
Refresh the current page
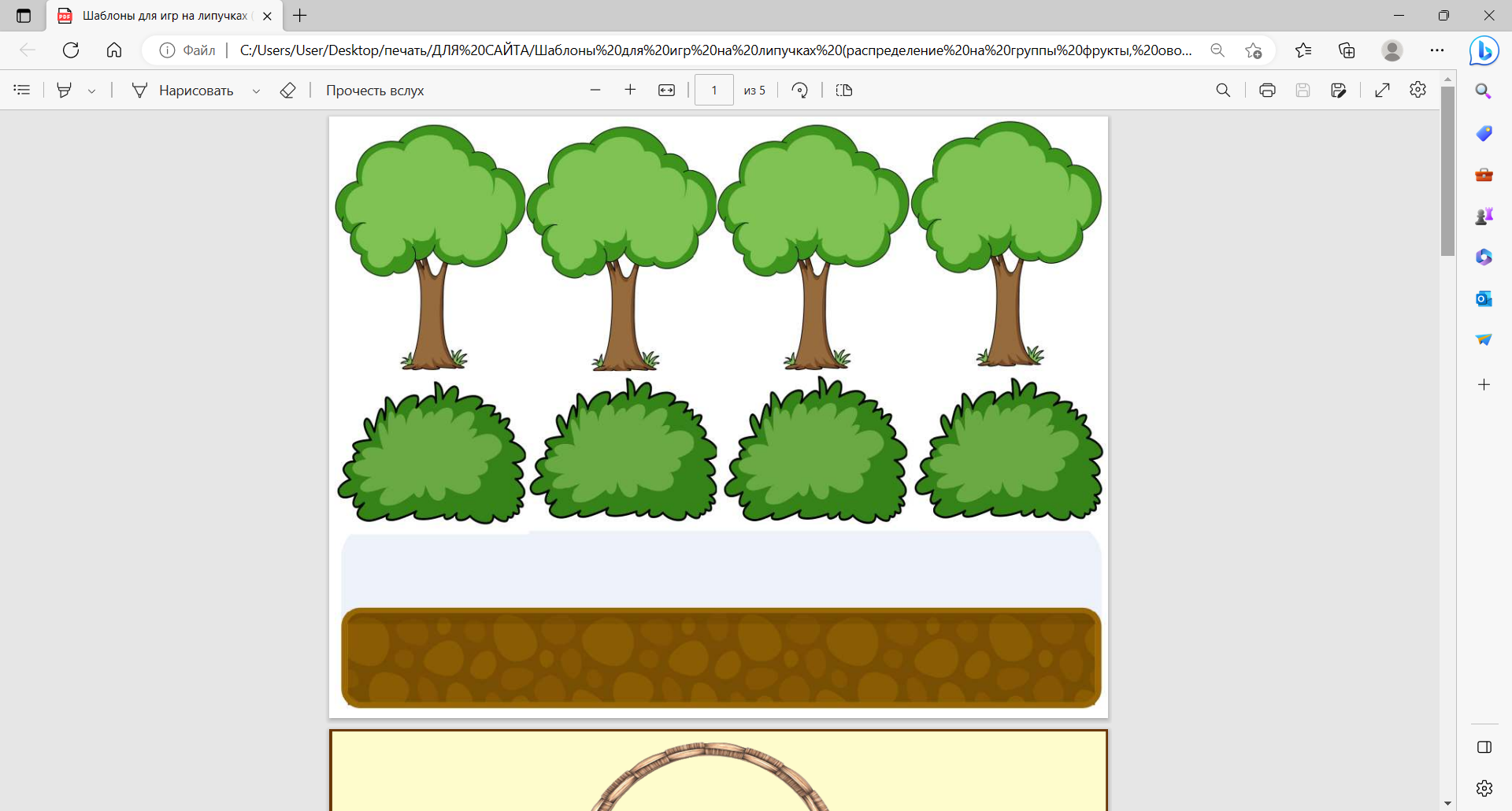[71, 50]
